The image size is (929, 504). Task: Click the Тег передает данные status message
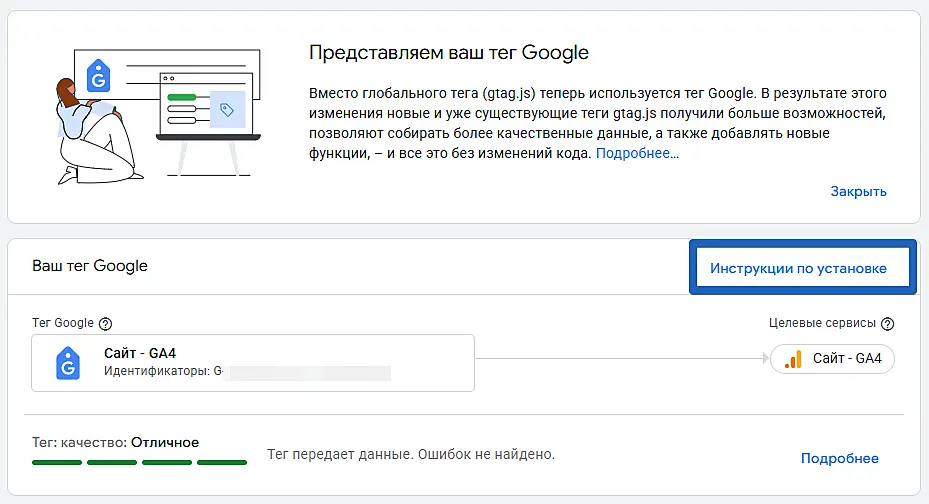411,454
